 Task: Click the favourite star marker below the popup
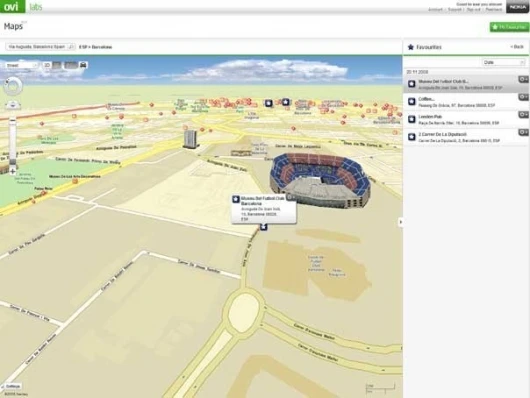pyautogui.click(x=263, y=227)
